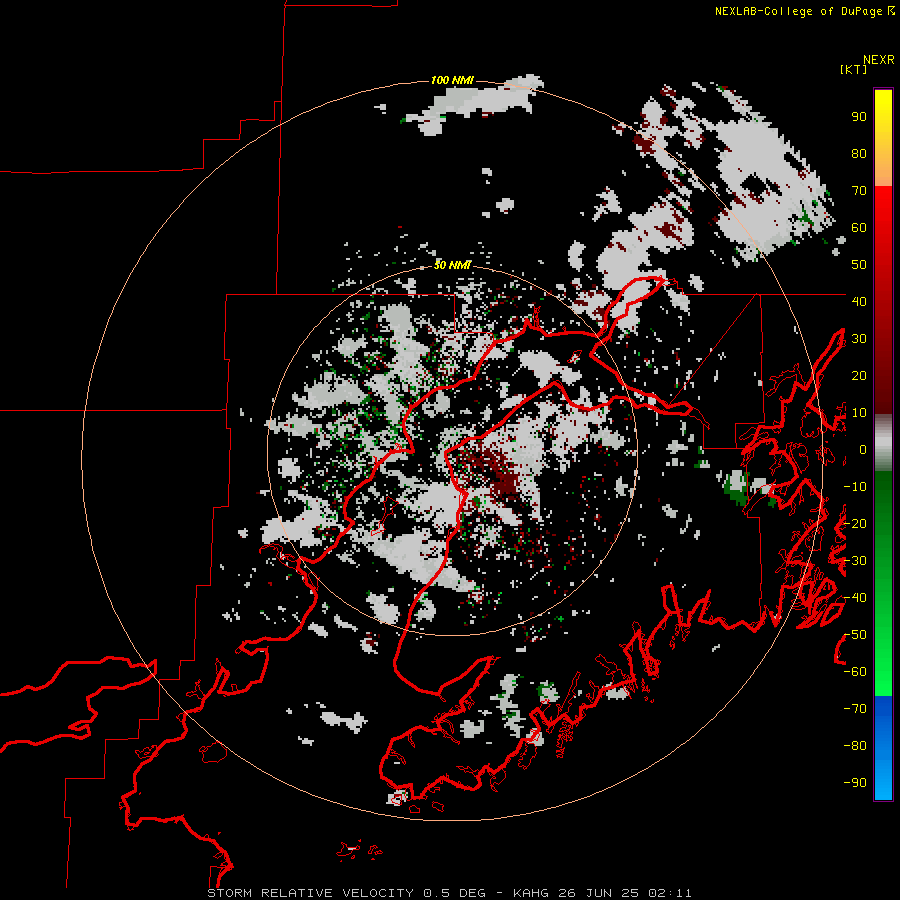Click the KAHG station identifier in caption

[x=530, y=893]
